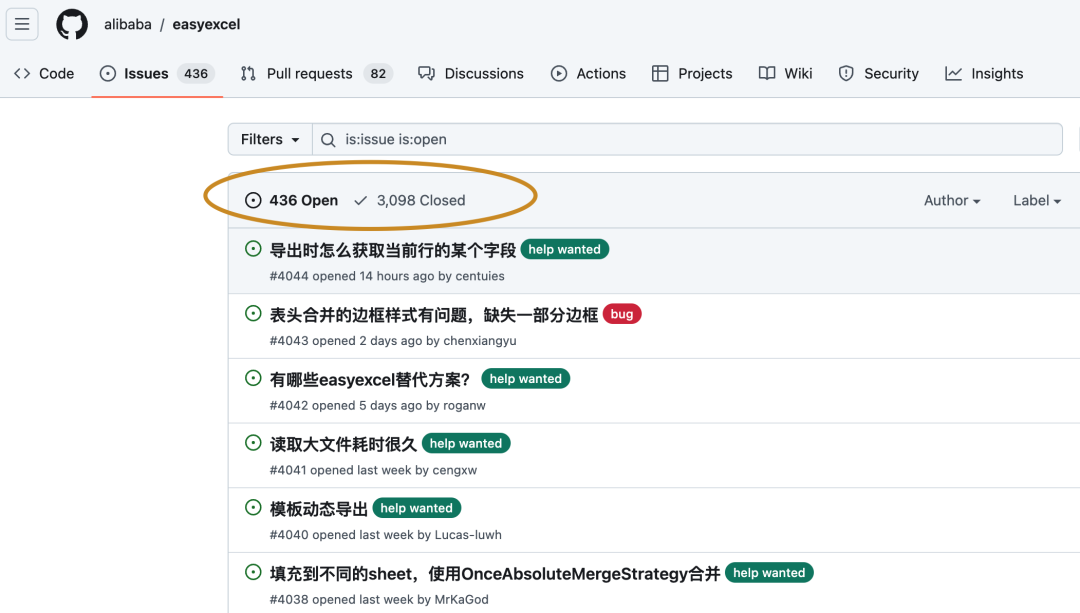Focus the is:issue is:open search field
The image size is (1080, 613).
click(x=687, y=139)
